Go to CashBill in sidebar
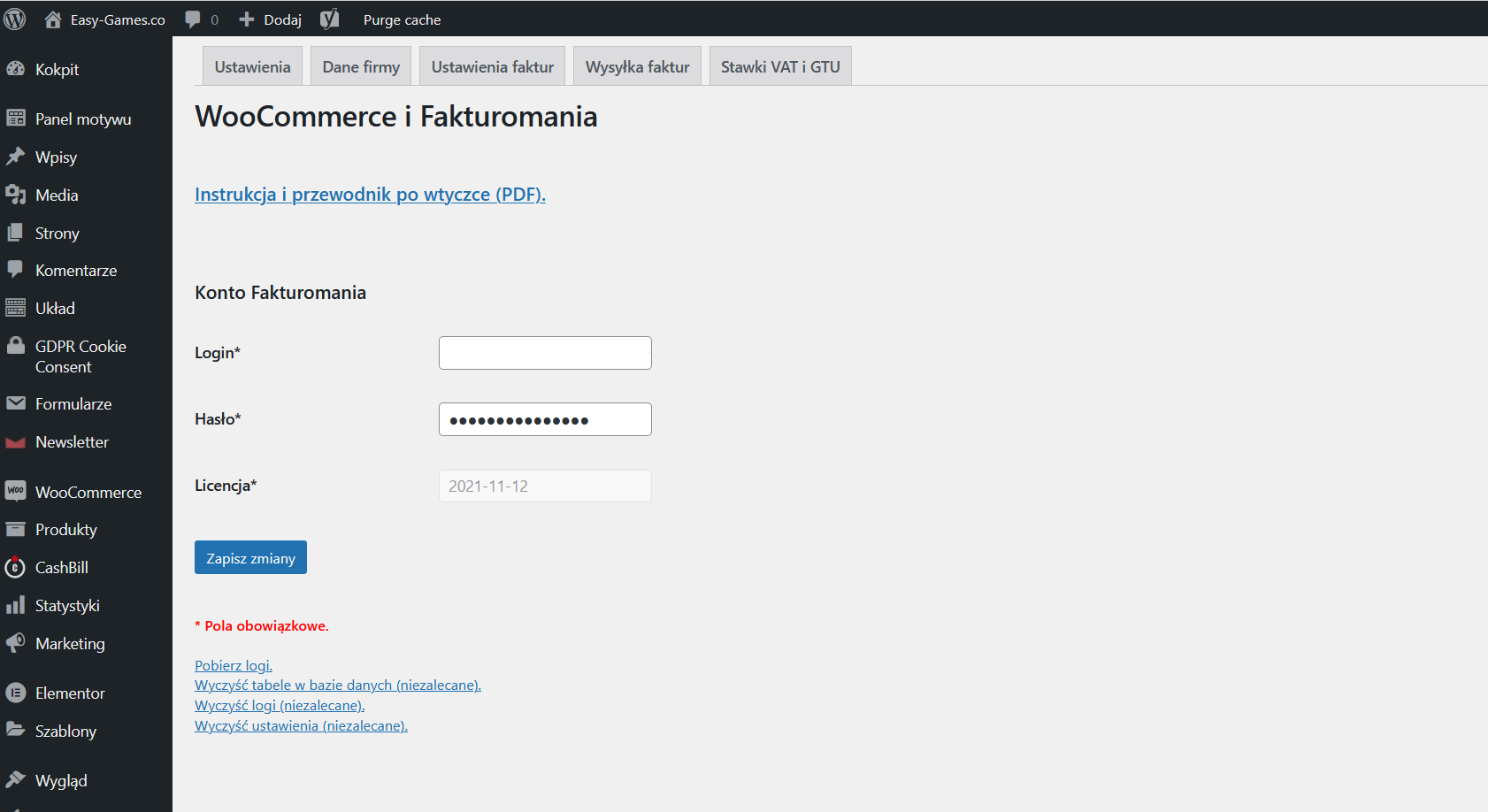The height and width of the screenshot is (812, 1488). click(x=61, y=568)
